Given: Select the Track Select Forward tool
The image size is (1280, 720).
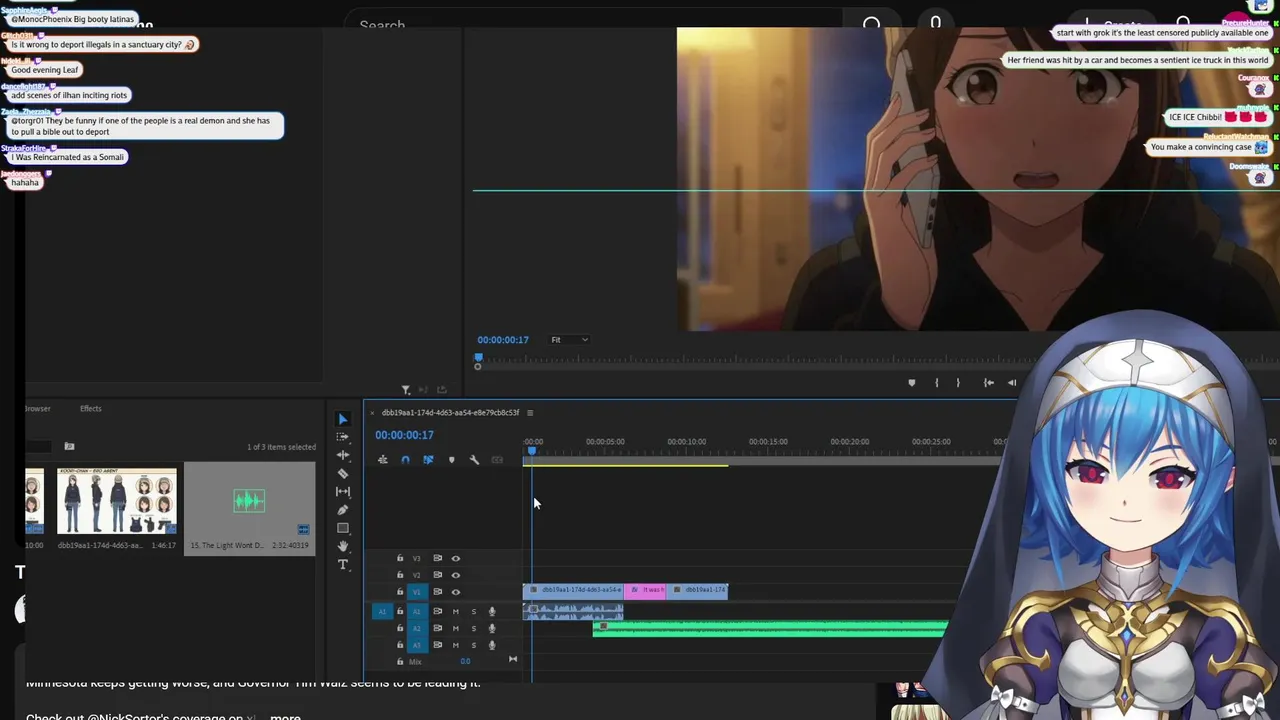Looking at the screenshot, I should pos(342,437).
